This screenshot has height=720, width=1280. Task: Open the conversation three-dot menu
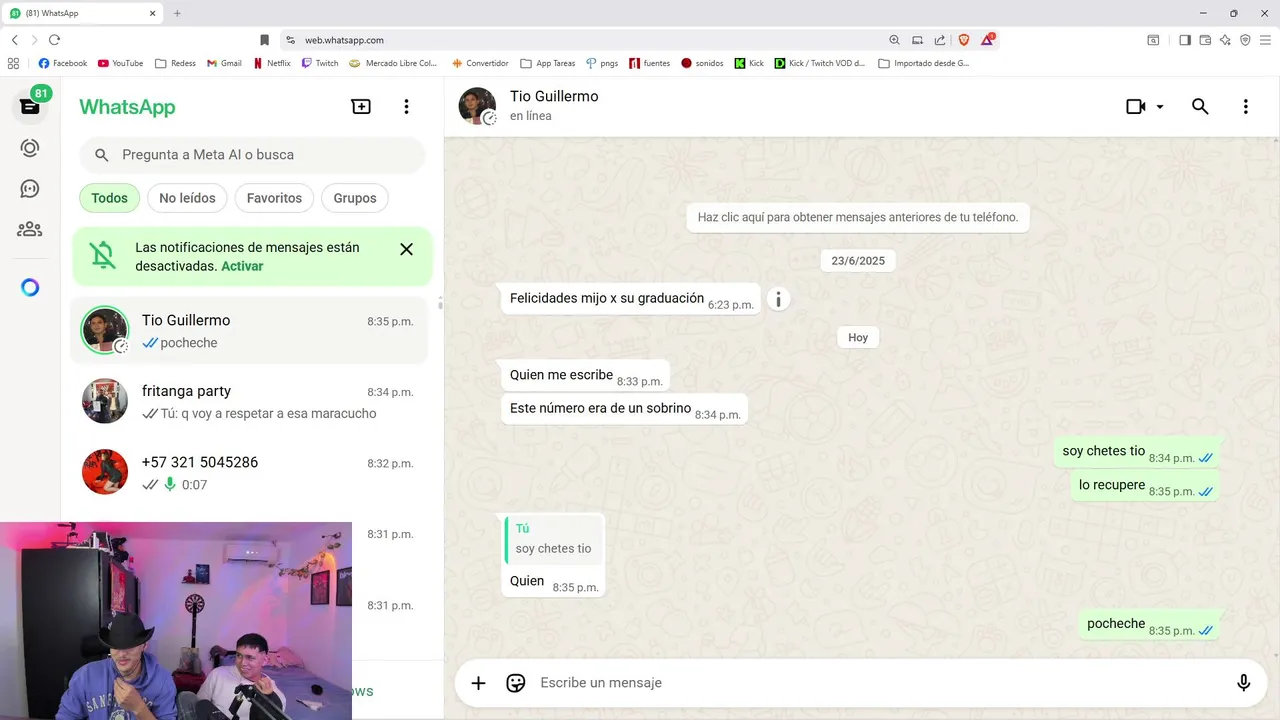tap(1245, 106)
